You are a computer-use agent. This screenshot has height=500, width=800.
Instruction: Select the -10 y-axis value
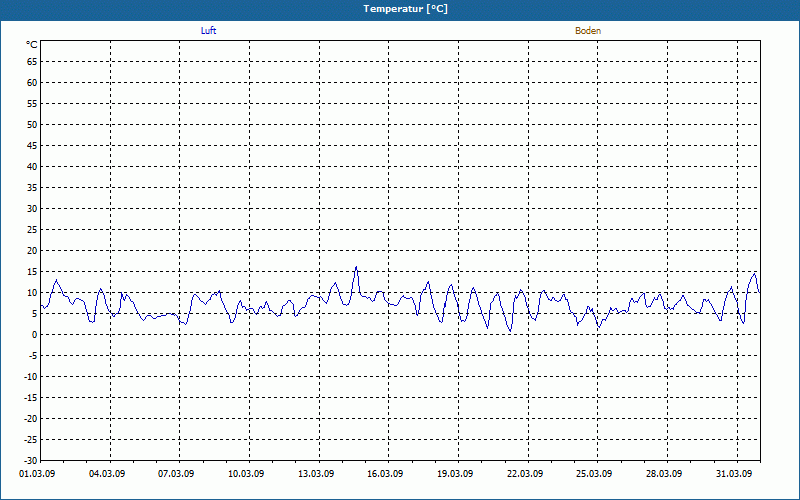point(31,377)
